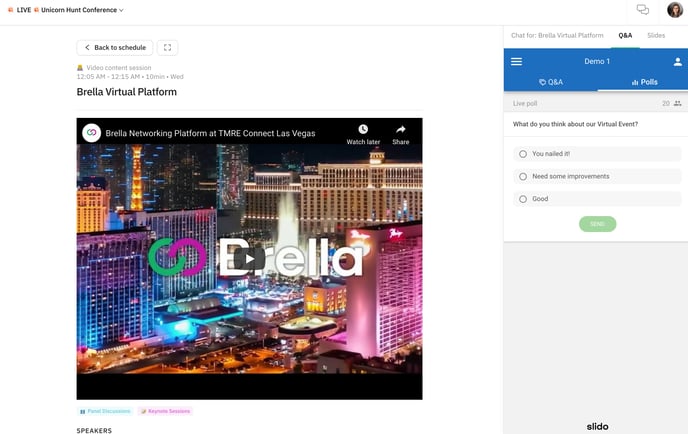Click the Demo 1 event title
The height and width of the screenshot is (434, 688).
point(597,61)
